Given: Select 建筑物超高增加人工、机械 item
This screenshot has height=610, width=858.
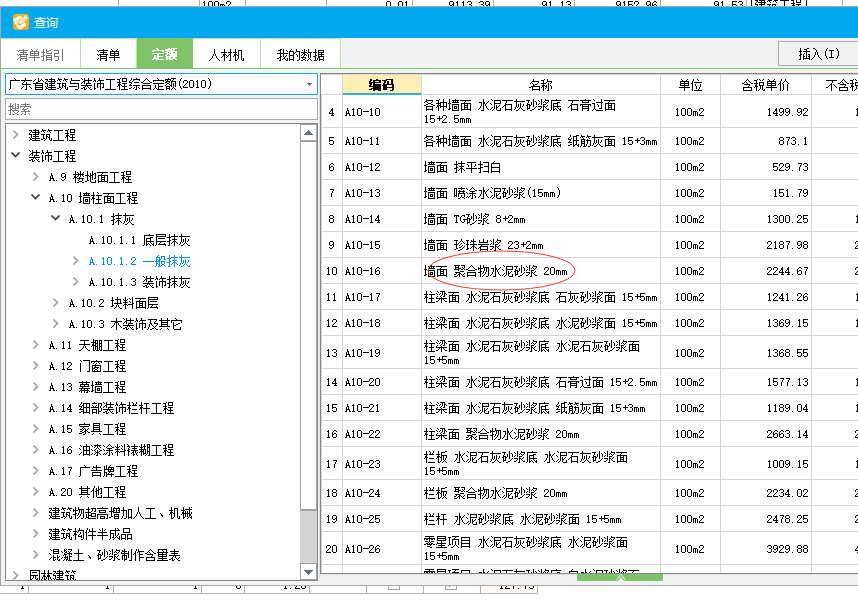Looking at the screenshot, I should [120, 513].
